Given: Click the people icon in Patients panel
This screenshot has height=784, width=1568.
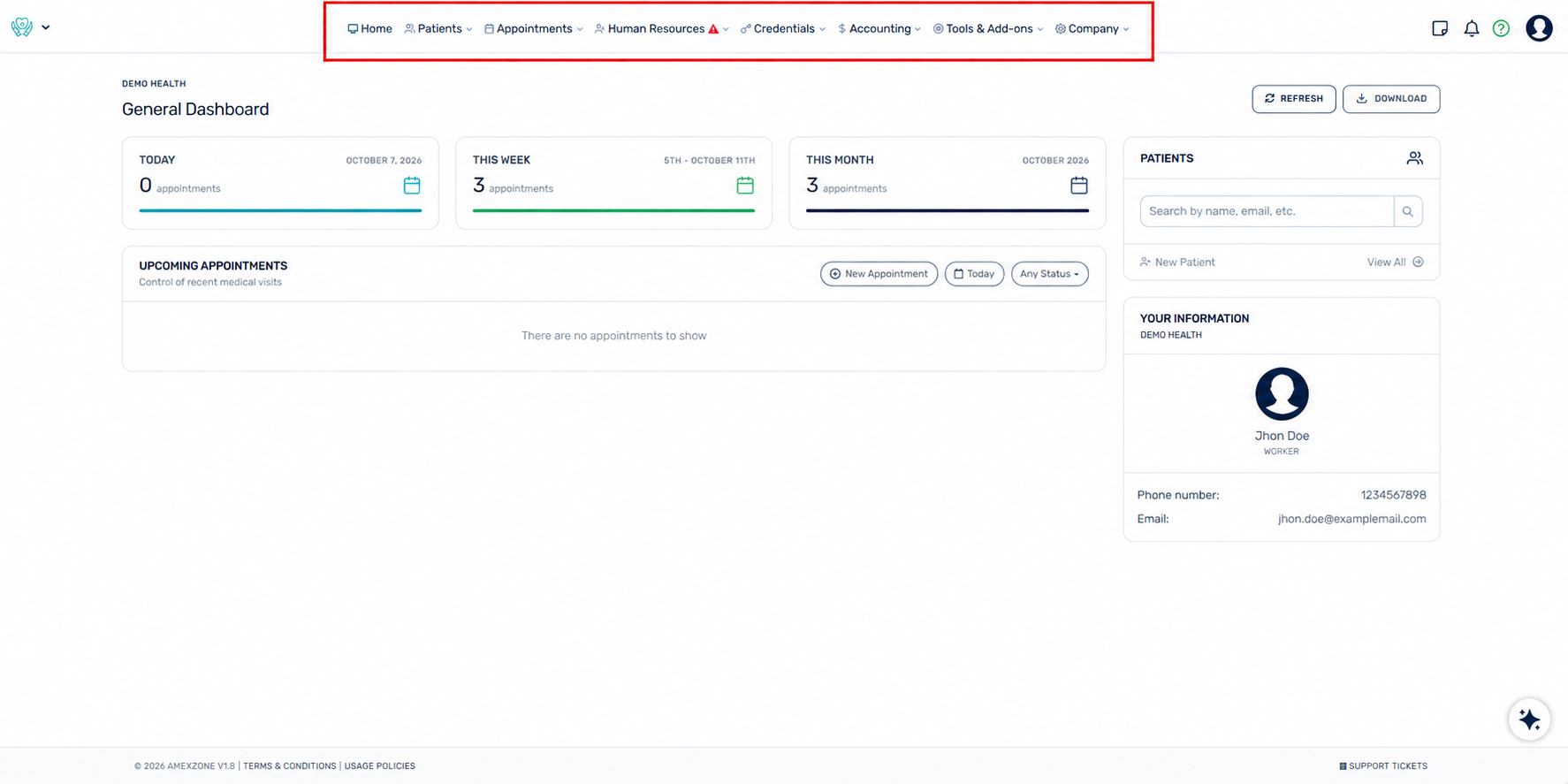Looking at the screenshot, I should 1414,158.
